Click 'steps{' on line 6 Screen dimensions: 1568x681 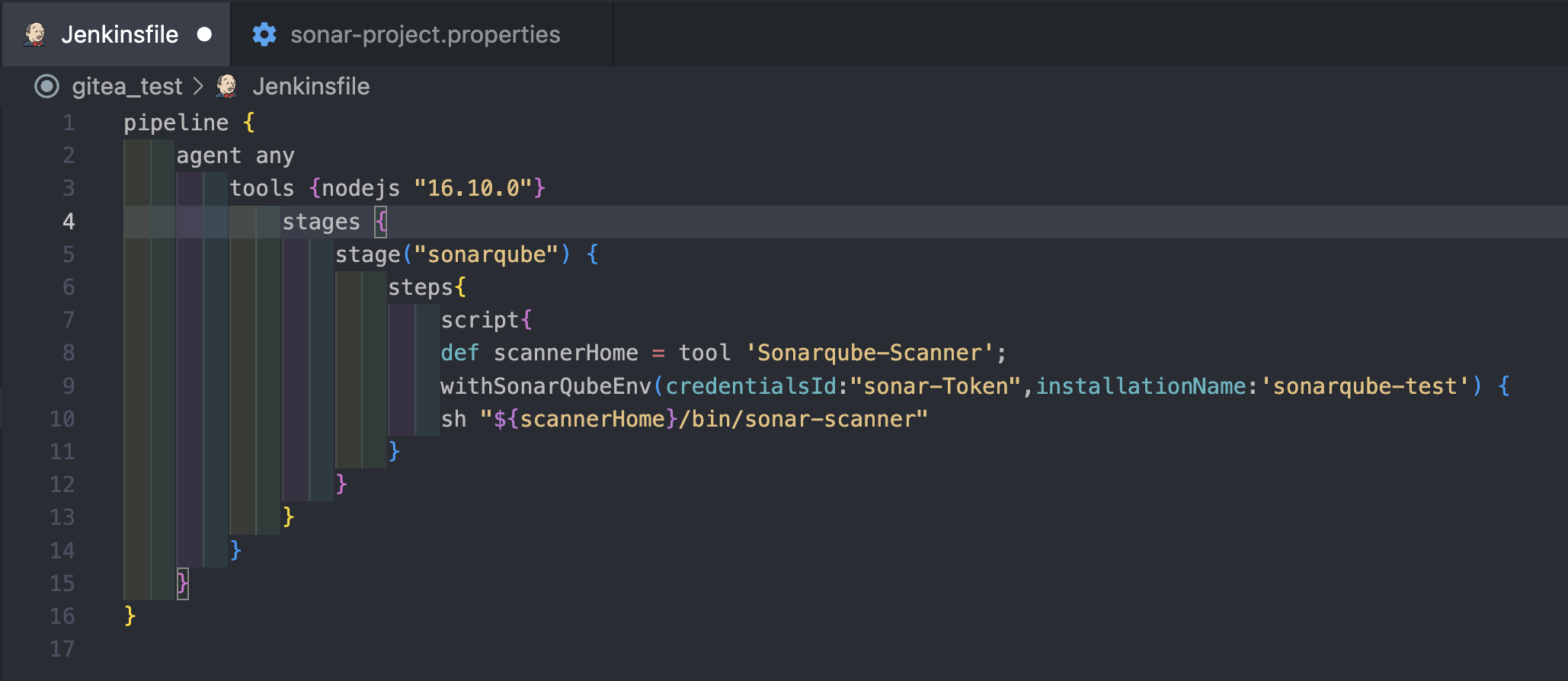pos(427,287)
